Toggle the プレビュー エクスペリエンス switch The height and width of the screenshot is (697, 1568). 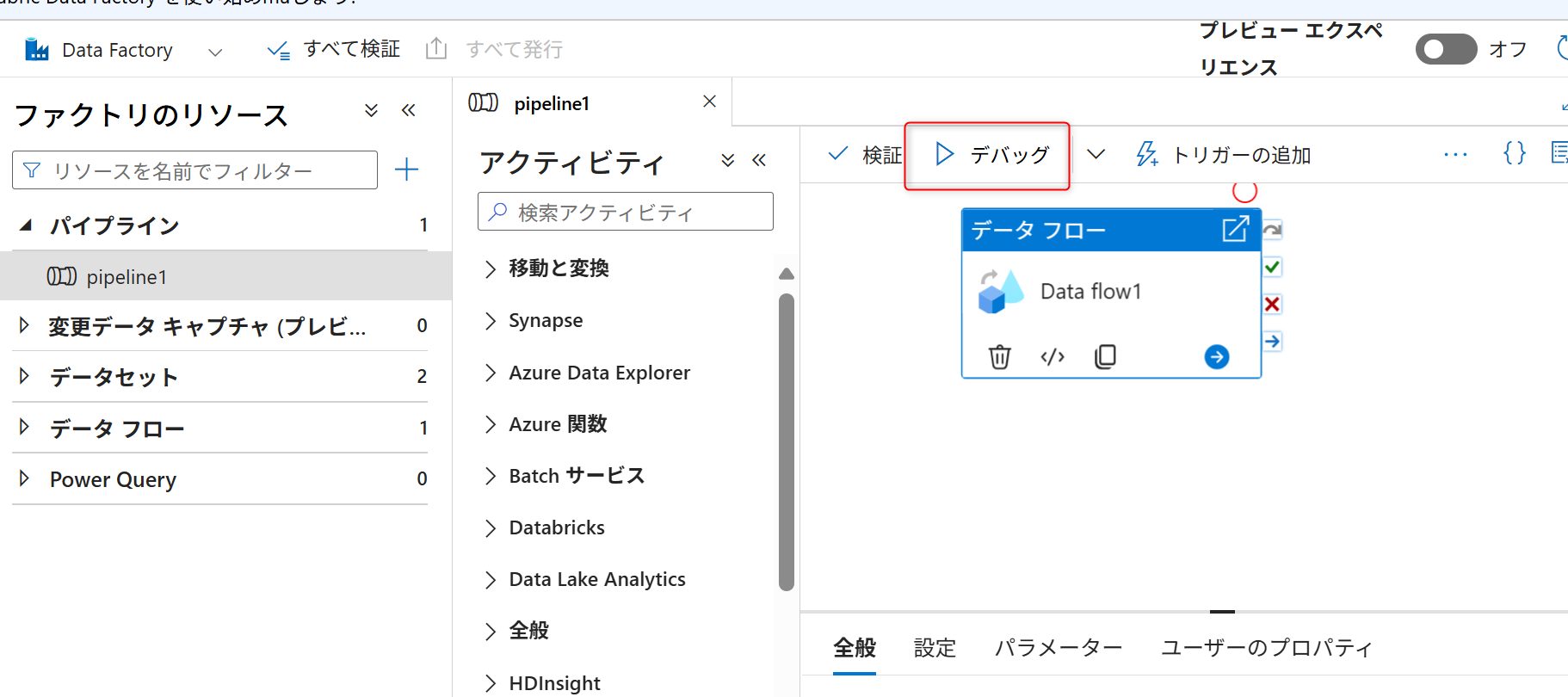tap(1446, 49)
